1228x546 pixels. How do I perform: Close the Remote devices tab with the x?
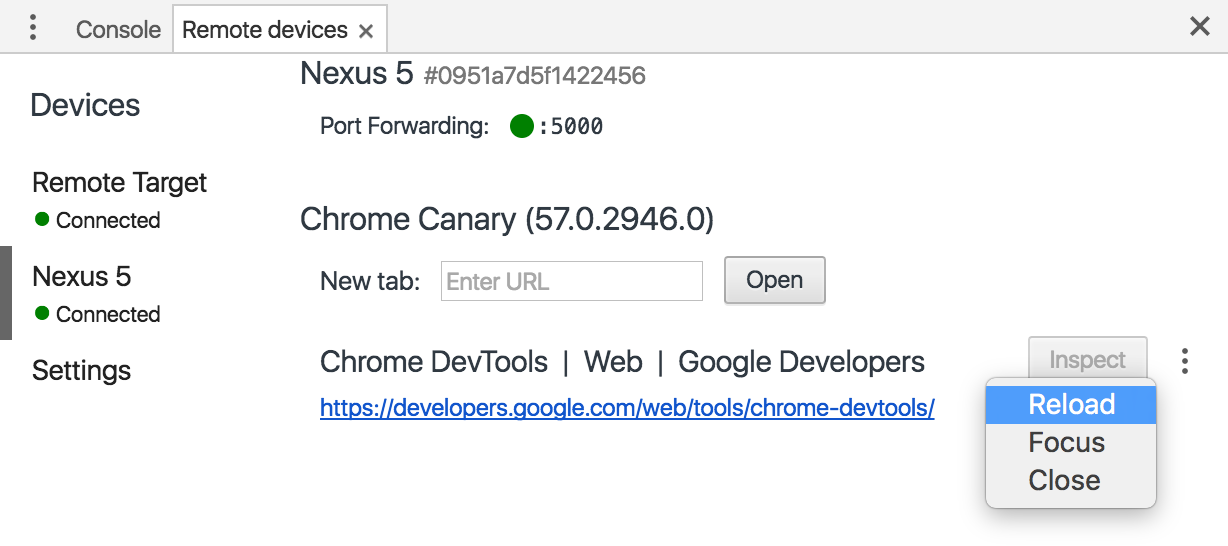366,31
